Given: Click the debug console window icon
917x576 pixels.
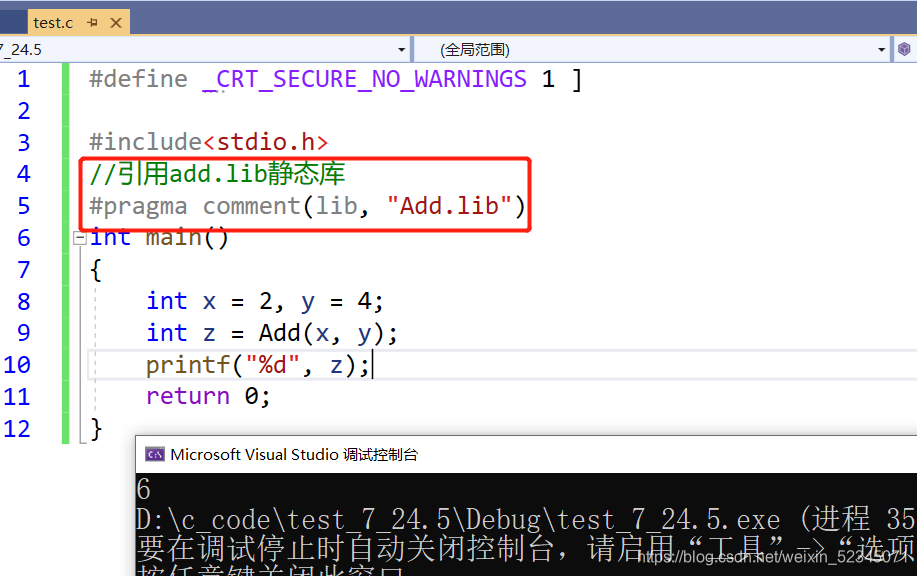Looking at the screenshot, I should pyautogui.click(x=155, y=454).
